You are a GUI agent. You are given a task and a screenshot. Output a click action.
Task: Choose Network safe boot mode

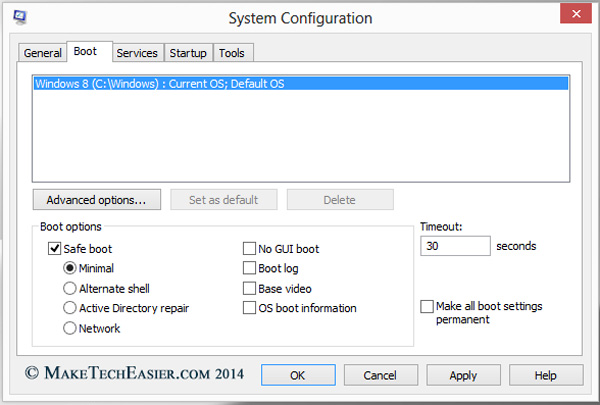(x=70, y=328)
